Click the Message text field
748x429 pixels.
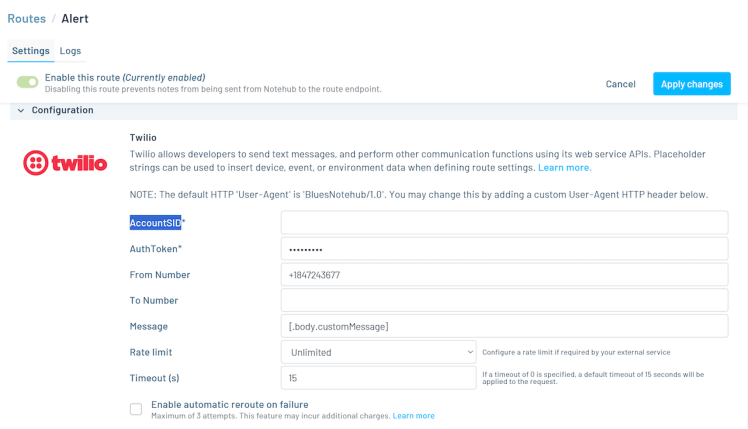(x=504, y=326)
